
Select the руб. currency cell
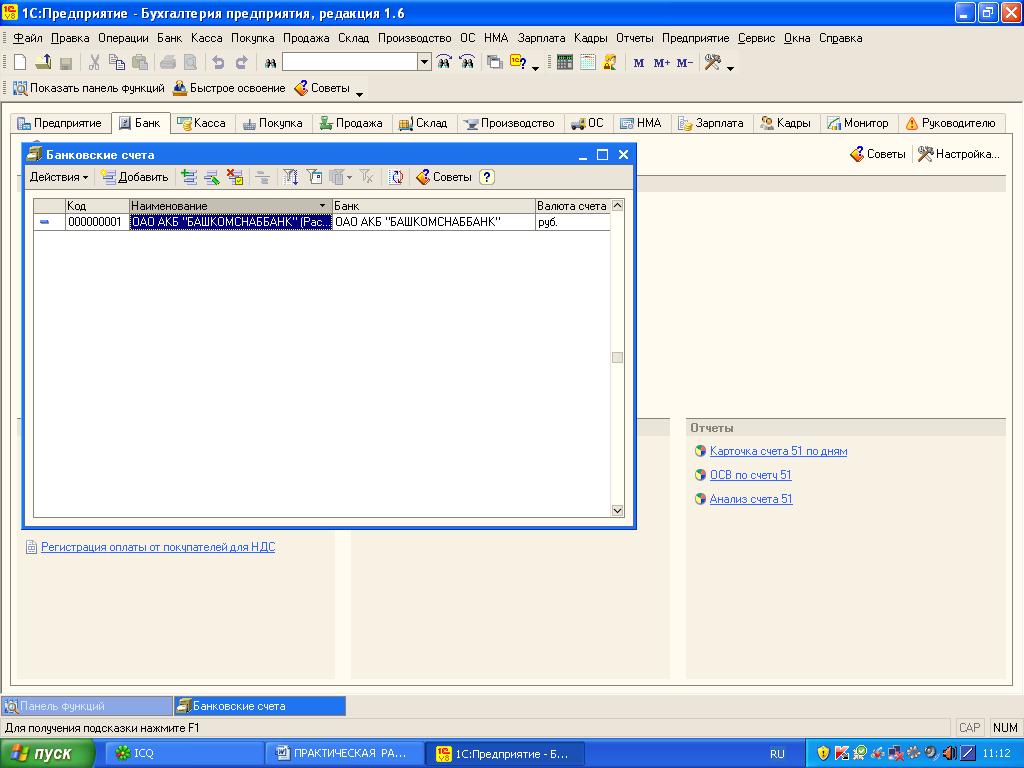tap(573, 222)
